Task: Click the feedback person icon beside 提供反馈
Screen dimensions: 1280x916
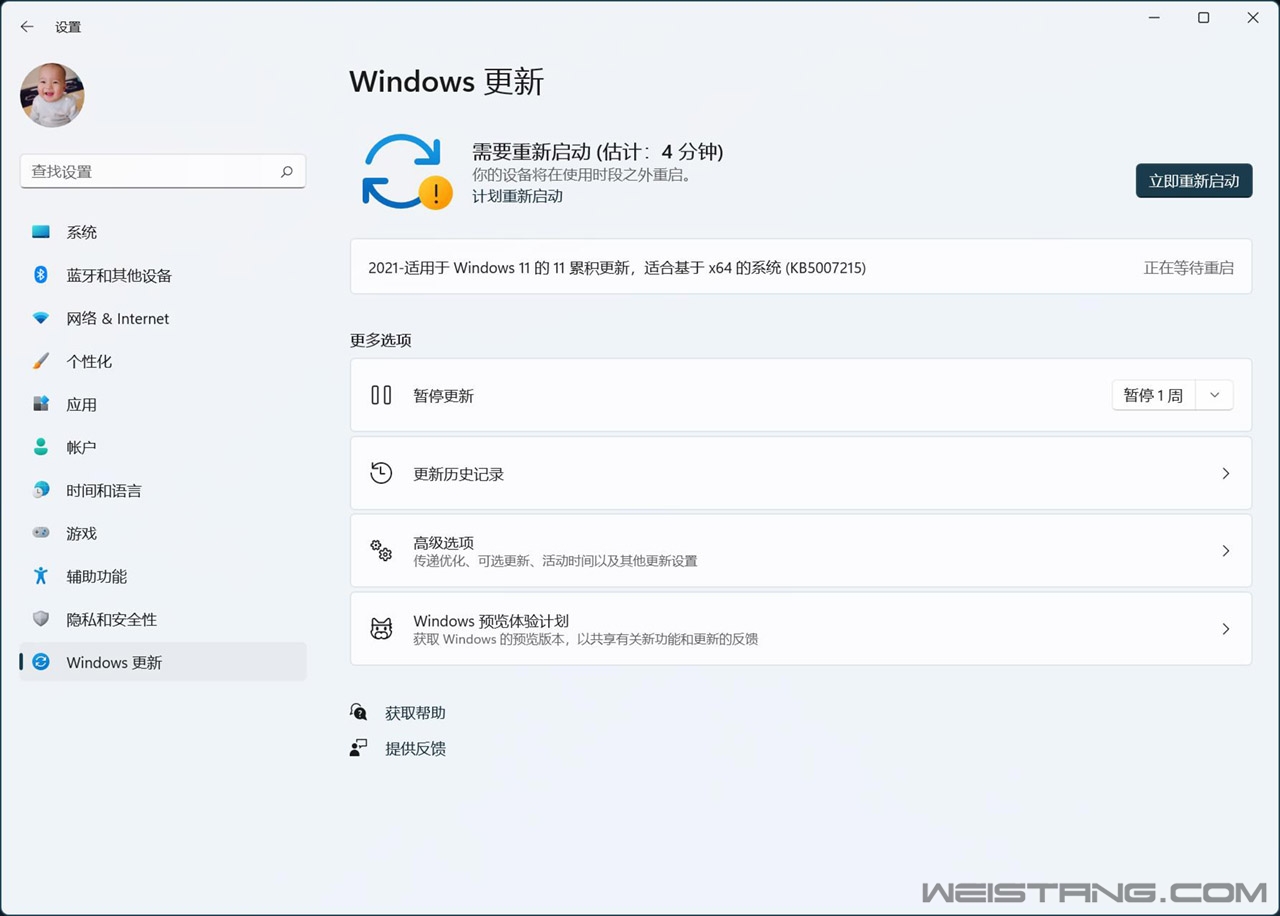Action: point(359,748)
